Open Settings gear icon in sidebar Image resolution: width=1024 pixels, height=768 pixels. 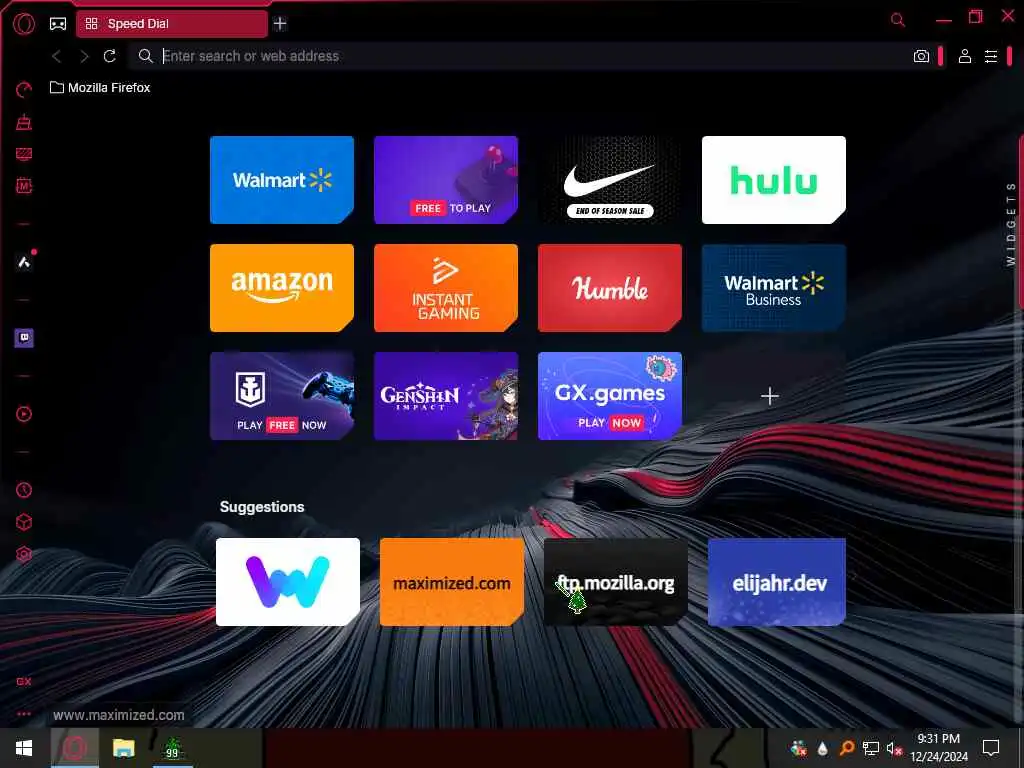coord(24,554)
